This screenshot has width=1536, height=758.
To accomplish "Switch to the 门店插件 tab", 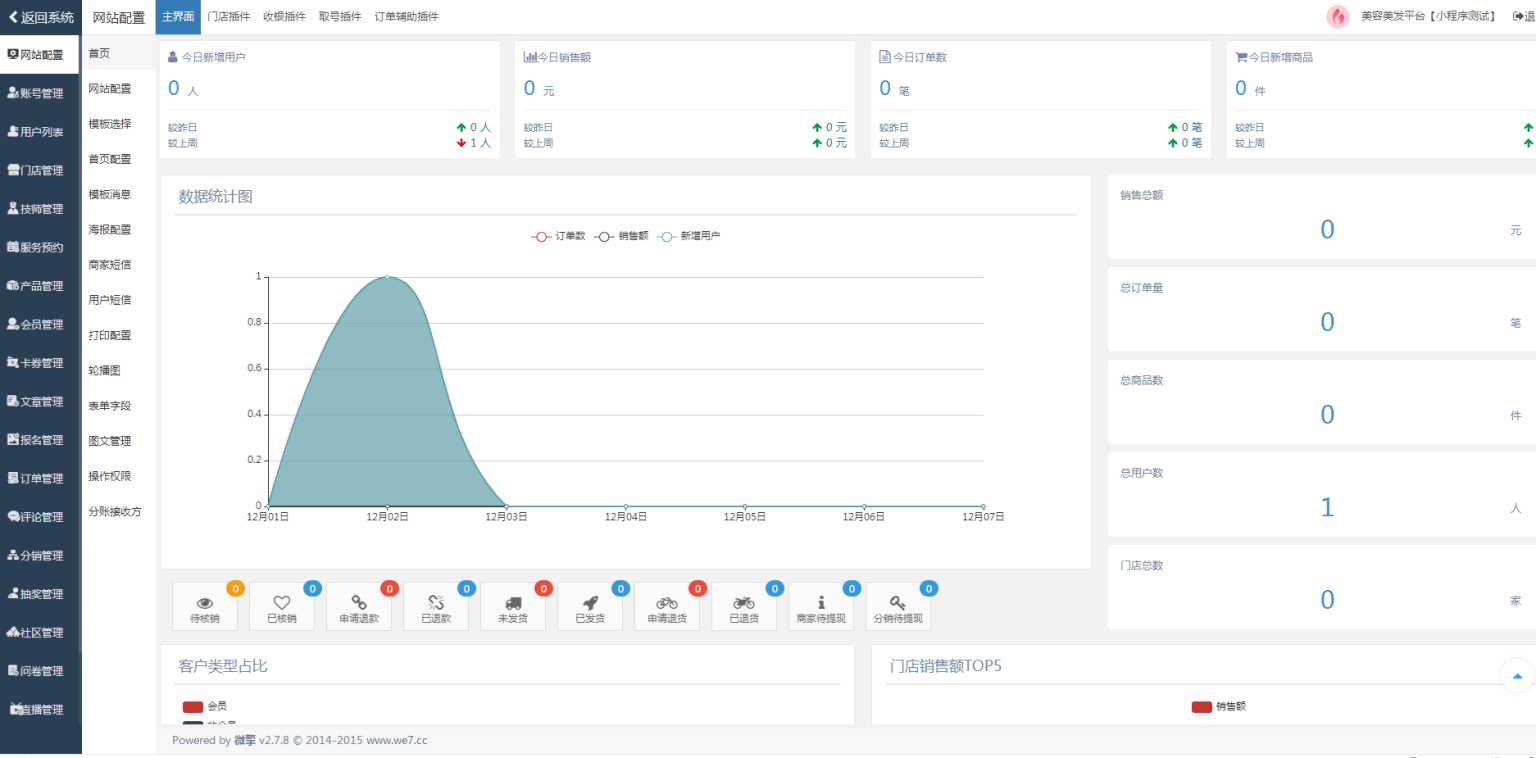I will click(x=228, y=17).
